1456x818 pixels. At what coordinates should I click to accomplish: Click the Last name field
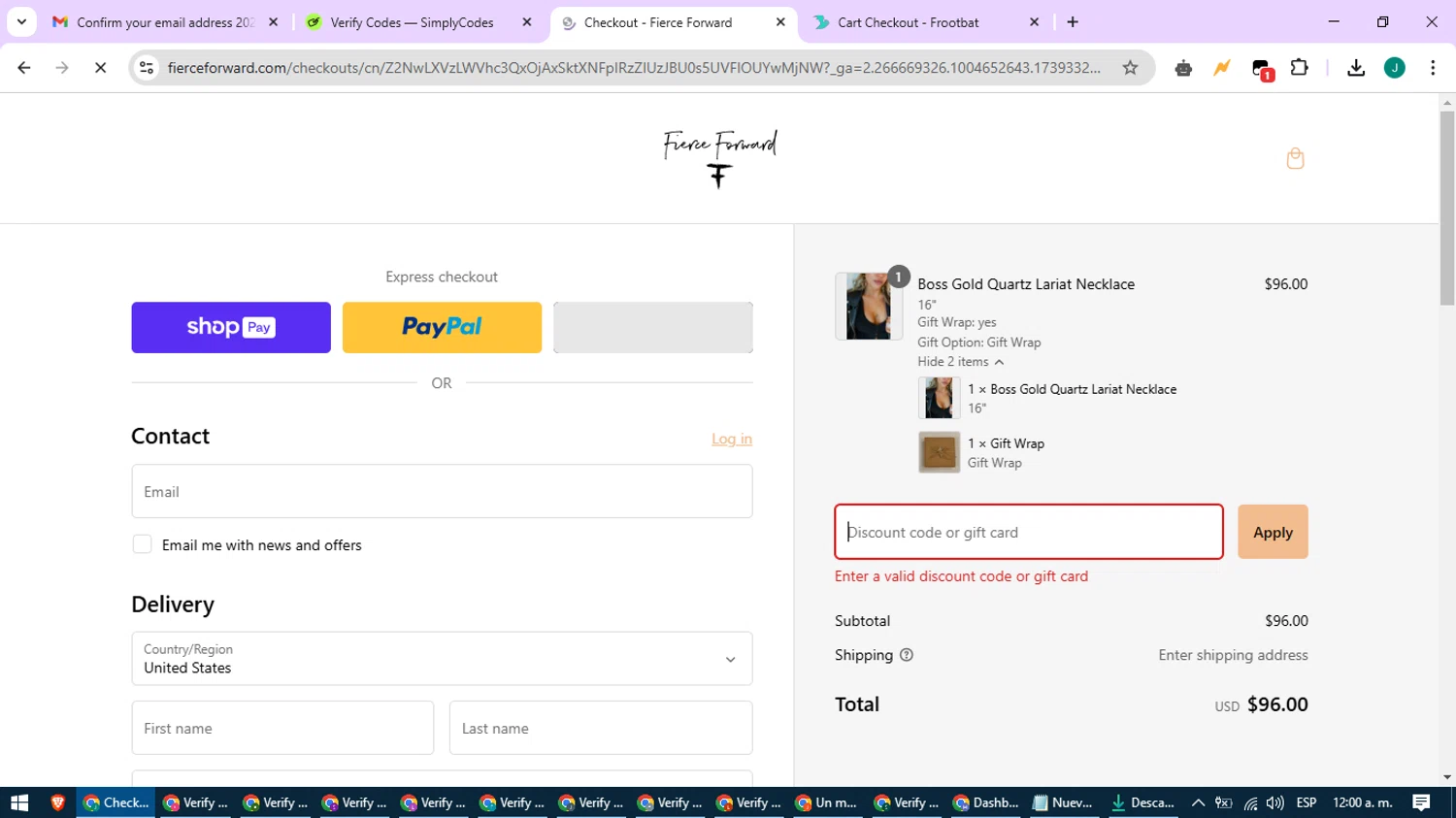point(601,728)
